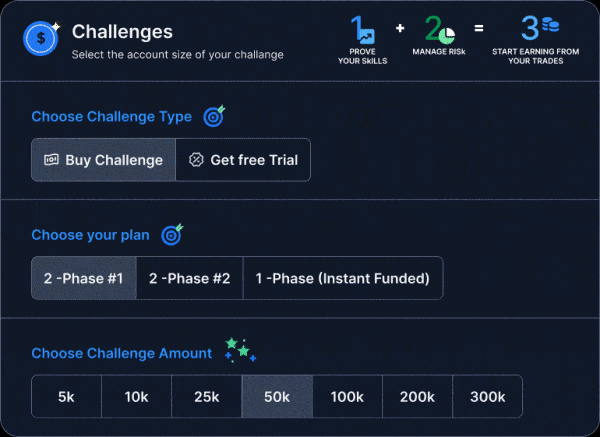The height and width of the screenshot is (437, 600).
Task: Select the 10k challenge amount
Action: click(x=136, y=396)
